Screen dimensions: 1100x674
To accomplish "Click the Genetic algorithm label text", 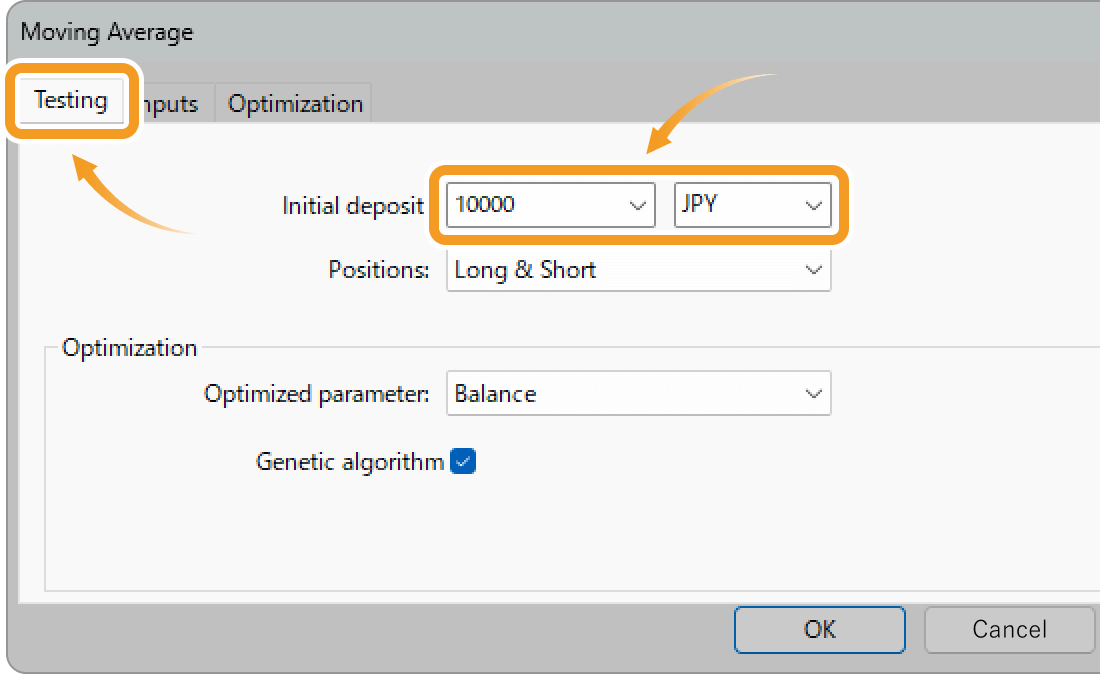I will coord(349,462).
